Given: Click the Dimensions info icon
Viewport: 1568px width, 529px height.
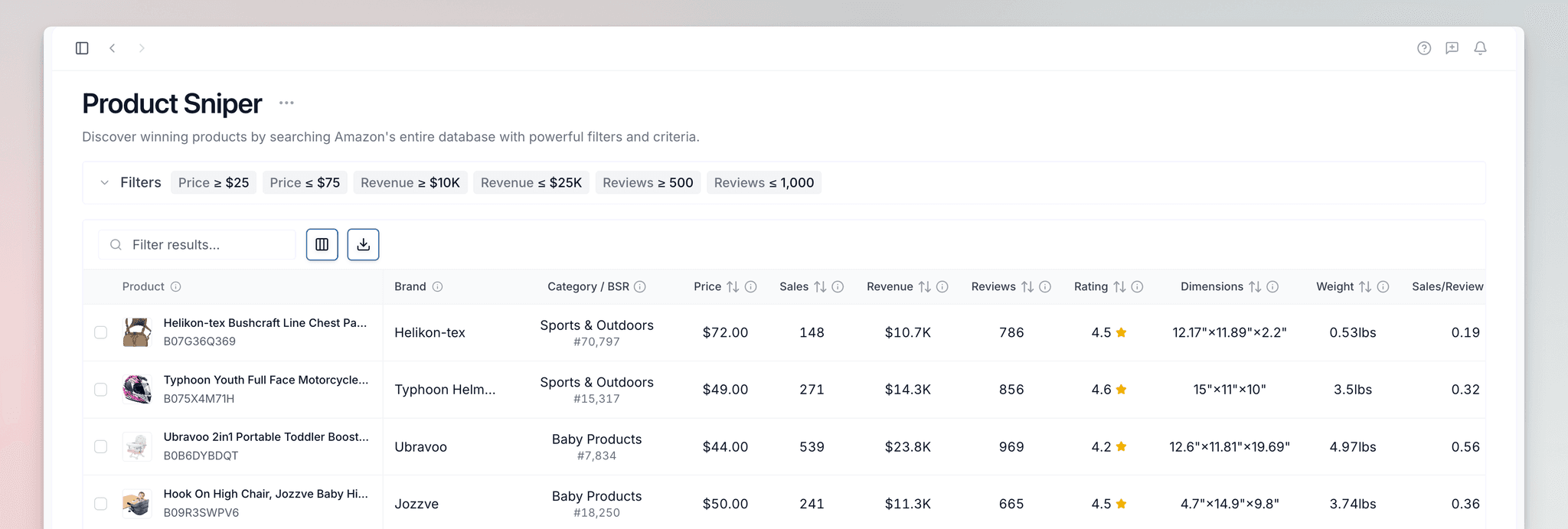Looking at the screenshot, I should (x=1272, y=287).
